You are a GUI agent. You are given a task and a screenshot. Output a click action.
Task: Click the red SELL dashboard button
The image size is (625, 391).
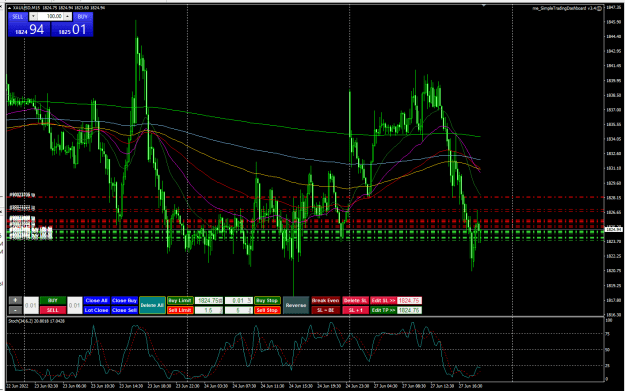tap(53, 310)
